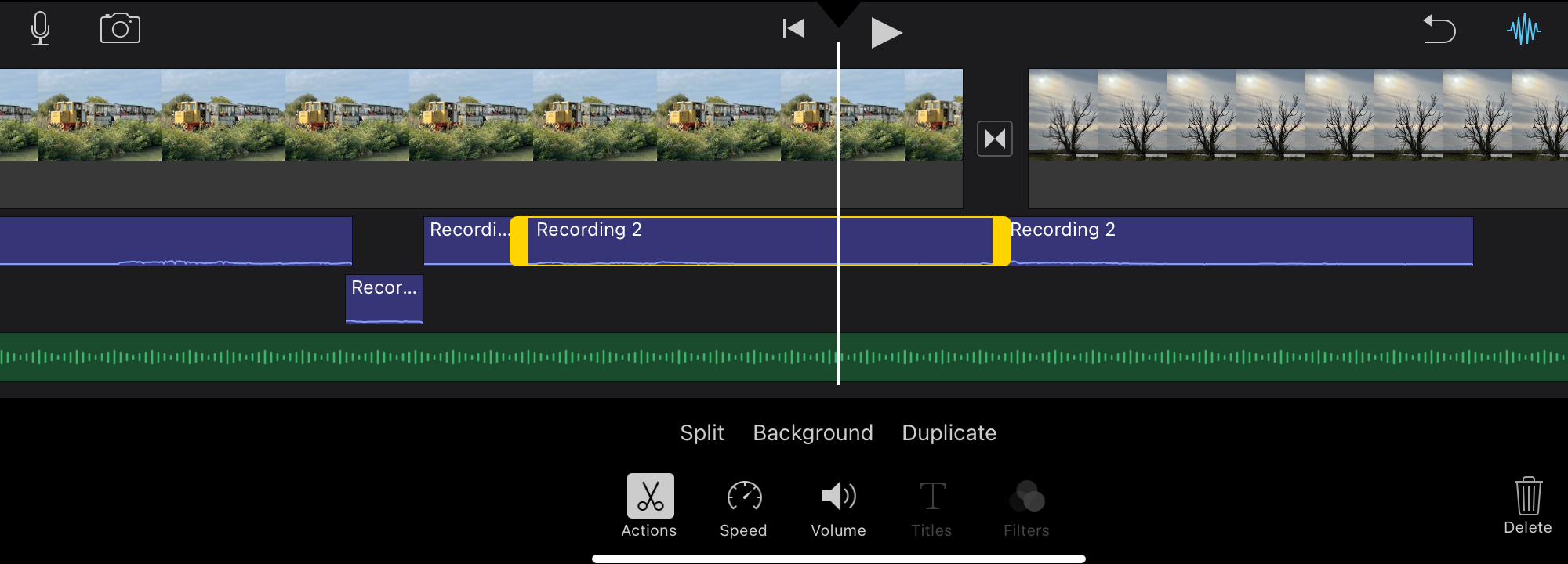Split the selected clip

coord(702,433)
